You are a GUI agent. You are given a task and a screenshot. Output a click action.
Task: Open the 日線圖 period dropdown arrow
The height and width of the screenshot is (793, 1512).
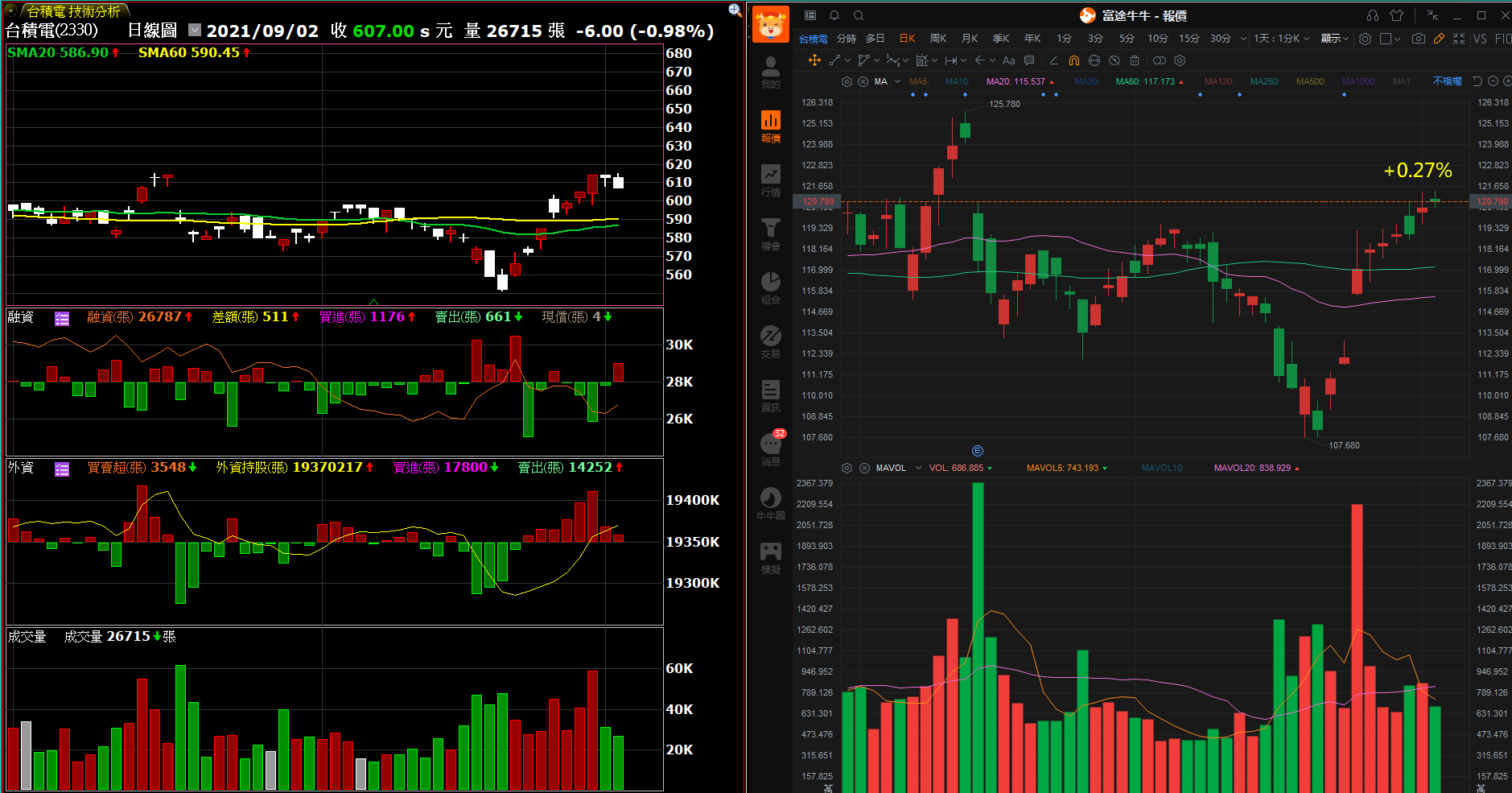(194, 30)
